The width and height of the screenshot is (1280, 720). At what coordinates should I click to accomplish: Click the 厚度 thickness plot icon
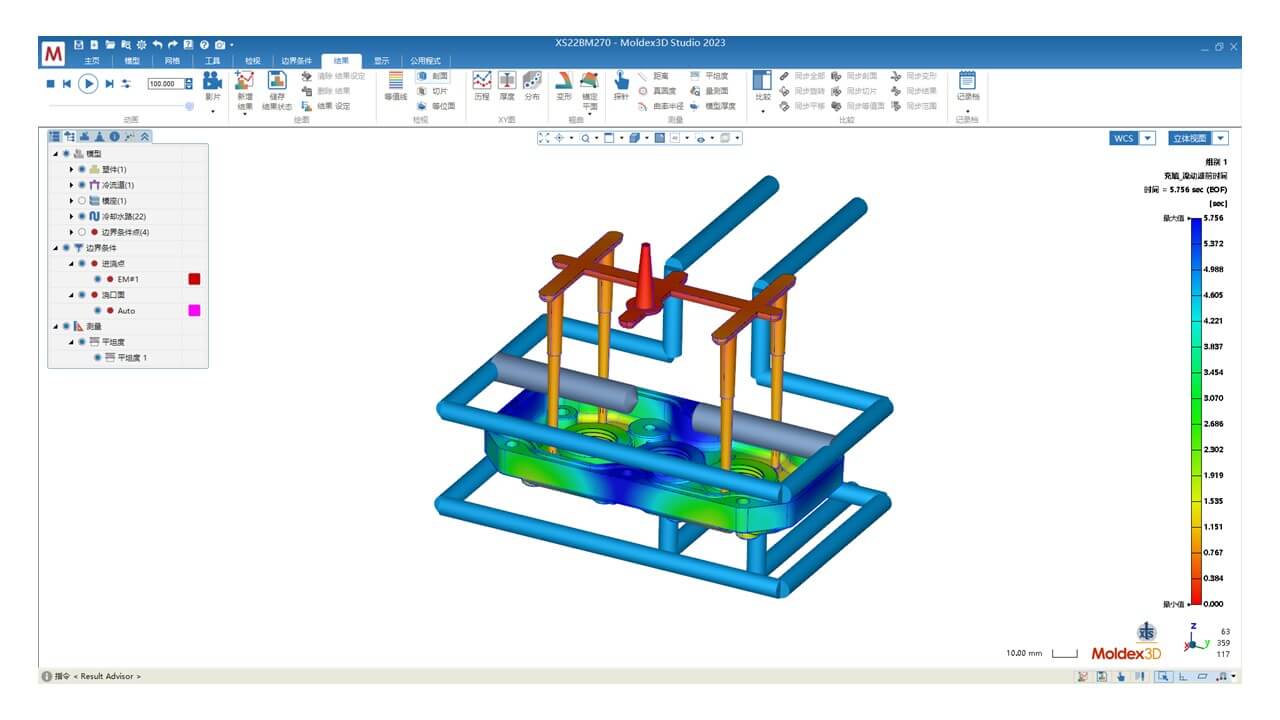click(507, 84)
